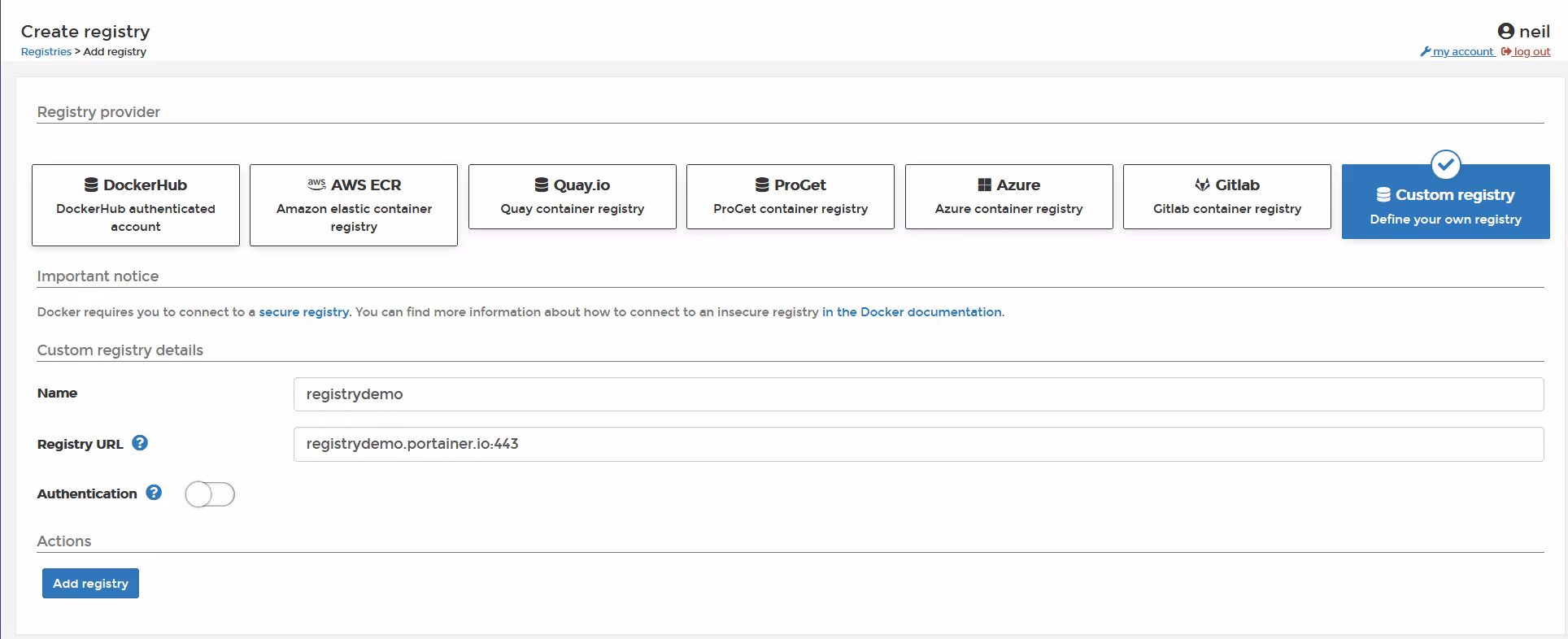This screenshot has height=639, width=1568.
Task: Click the Authentication help question icon
Action: click(x=154, y=493)
